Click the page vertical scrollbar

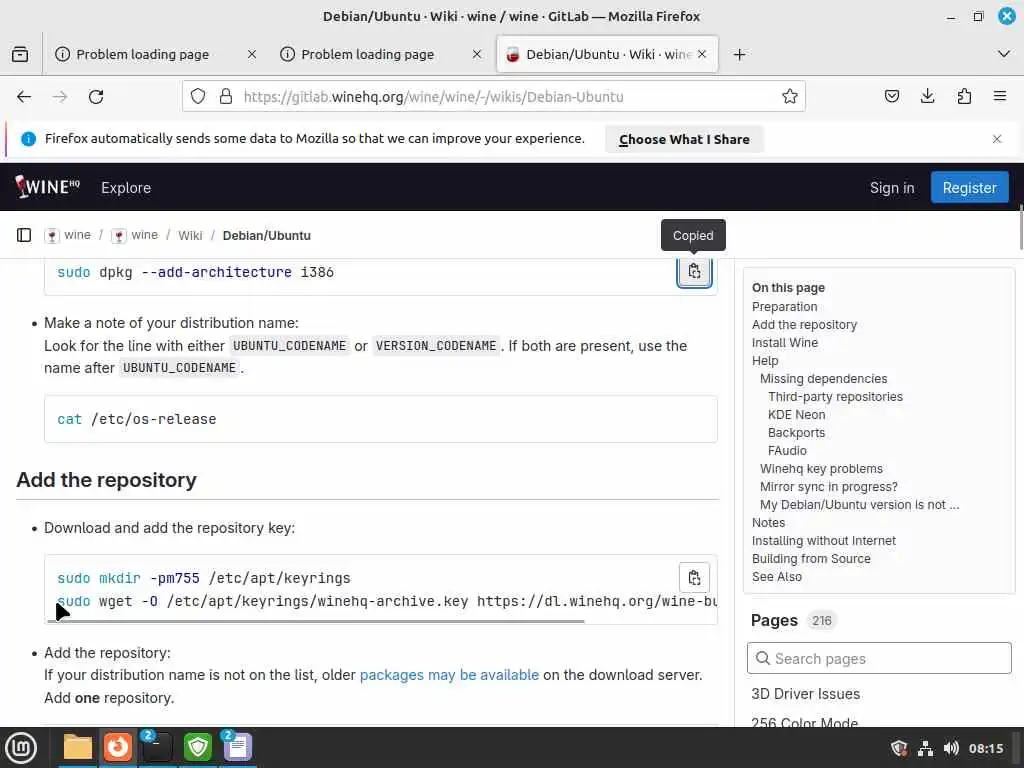click(1020, 227)
